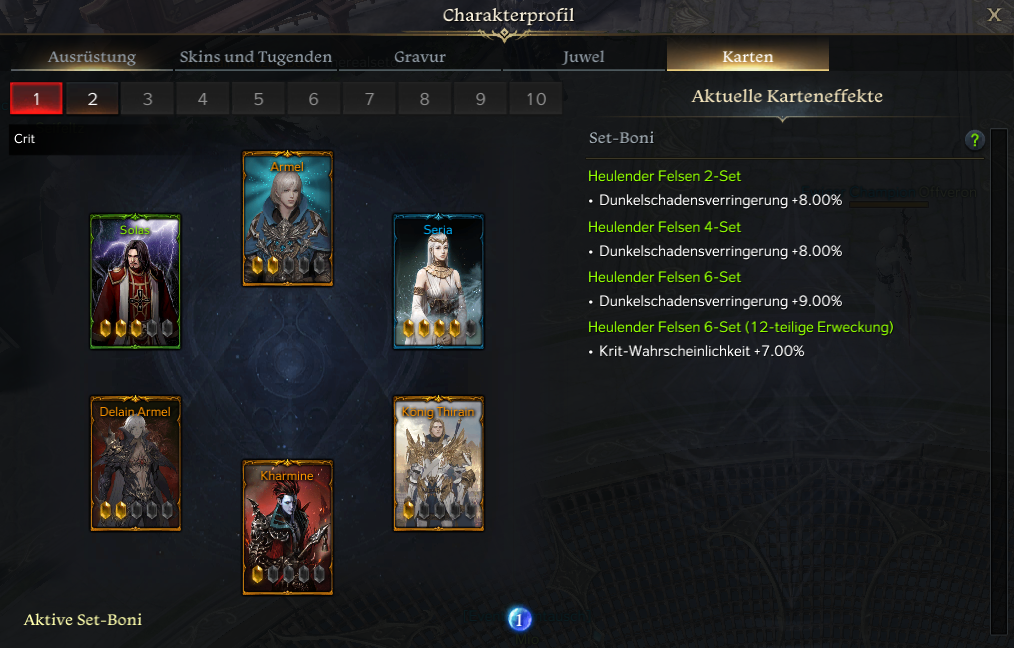Select the Seria card
This screenshot has width=1014, height=648.
438,282
